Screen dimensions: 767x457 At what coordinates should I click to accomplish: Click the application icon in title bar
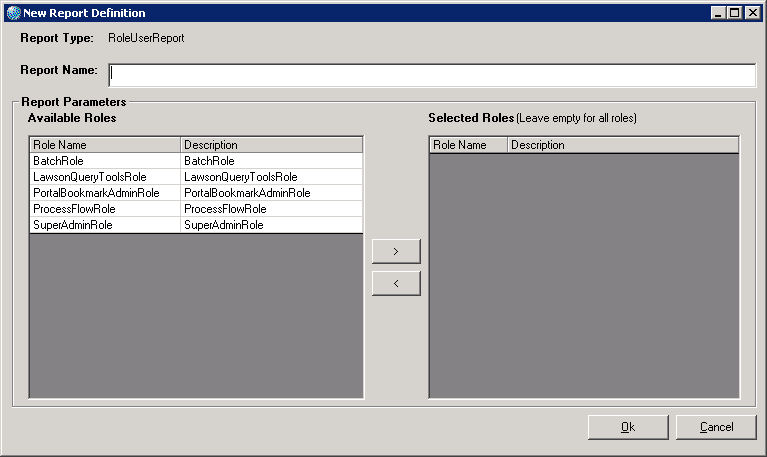point(14,13)
